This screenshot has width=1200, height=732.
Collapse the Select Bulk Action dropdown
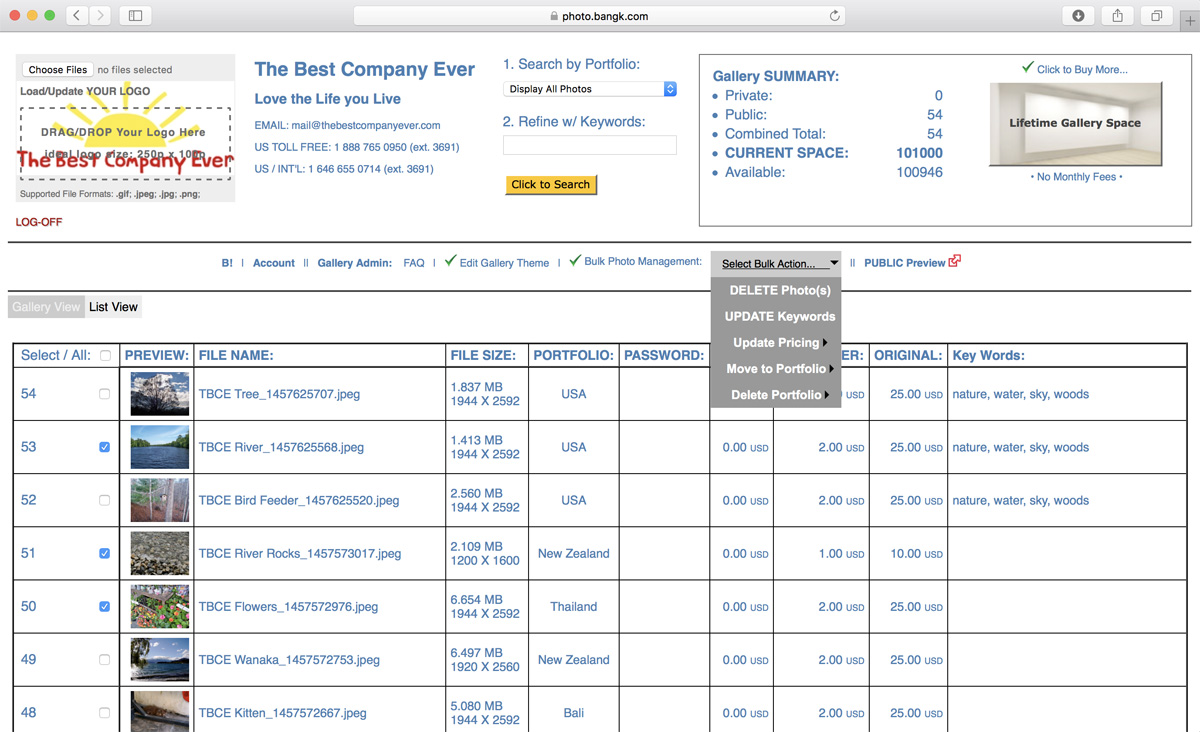click(x=776, y=264)
